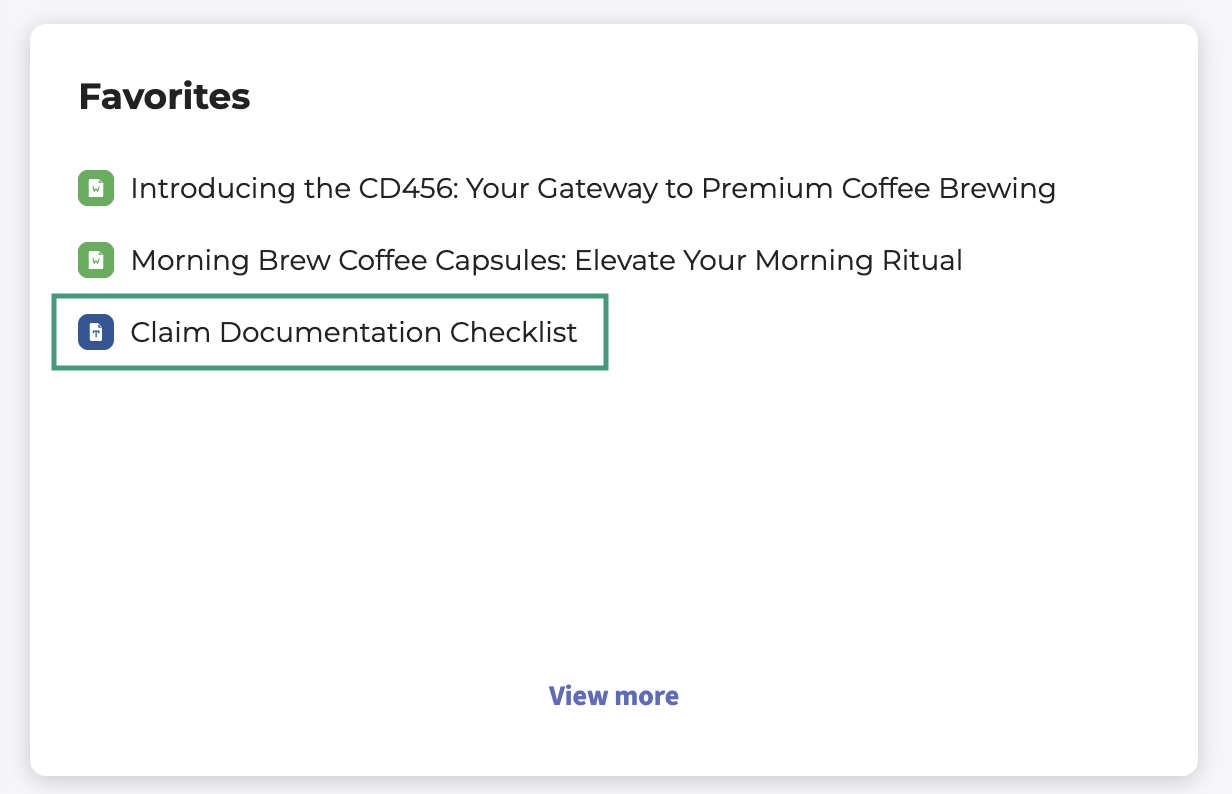Open 'Morning Brew Coffee Capsules' favorite
Image resolution: width=1232 pixels, height=794 pixels.
pyautogui.click(x=546, y=261)
